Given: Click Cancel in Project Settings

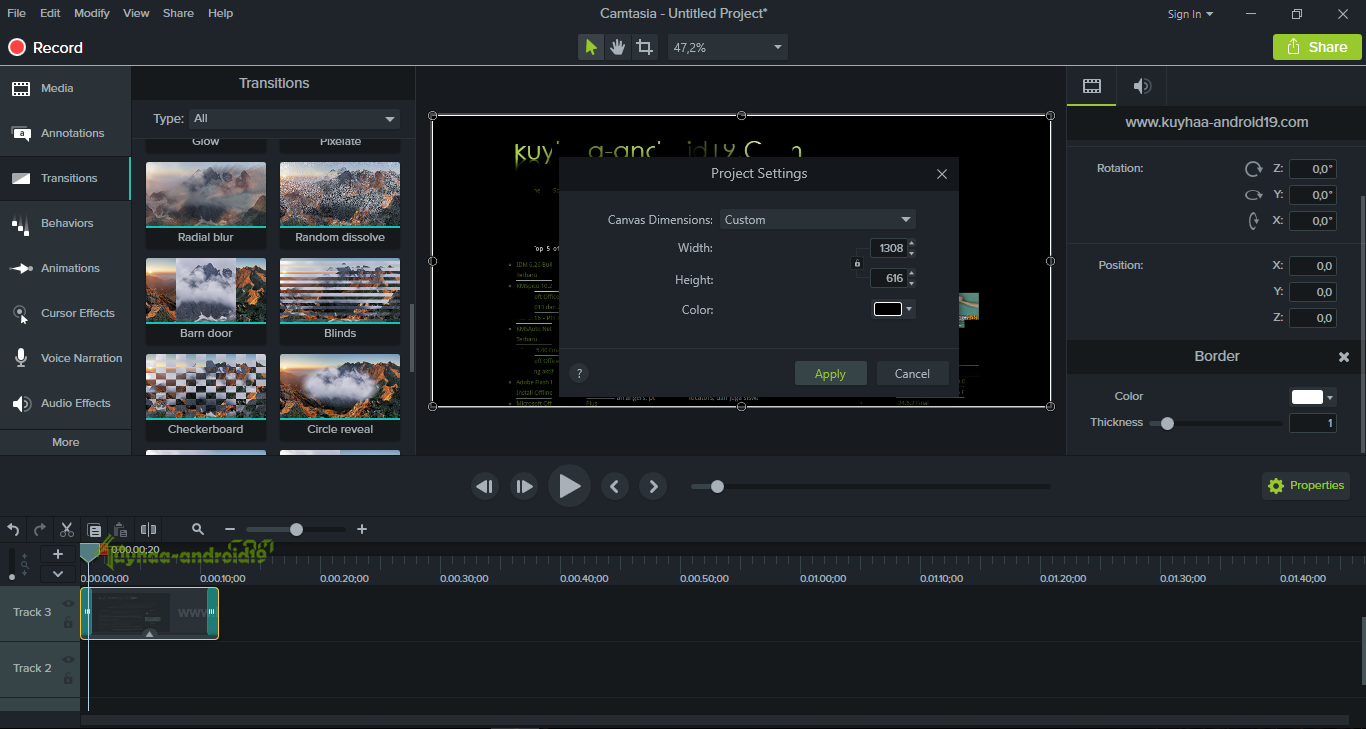Looking at the screenshot, I should 912,373.
